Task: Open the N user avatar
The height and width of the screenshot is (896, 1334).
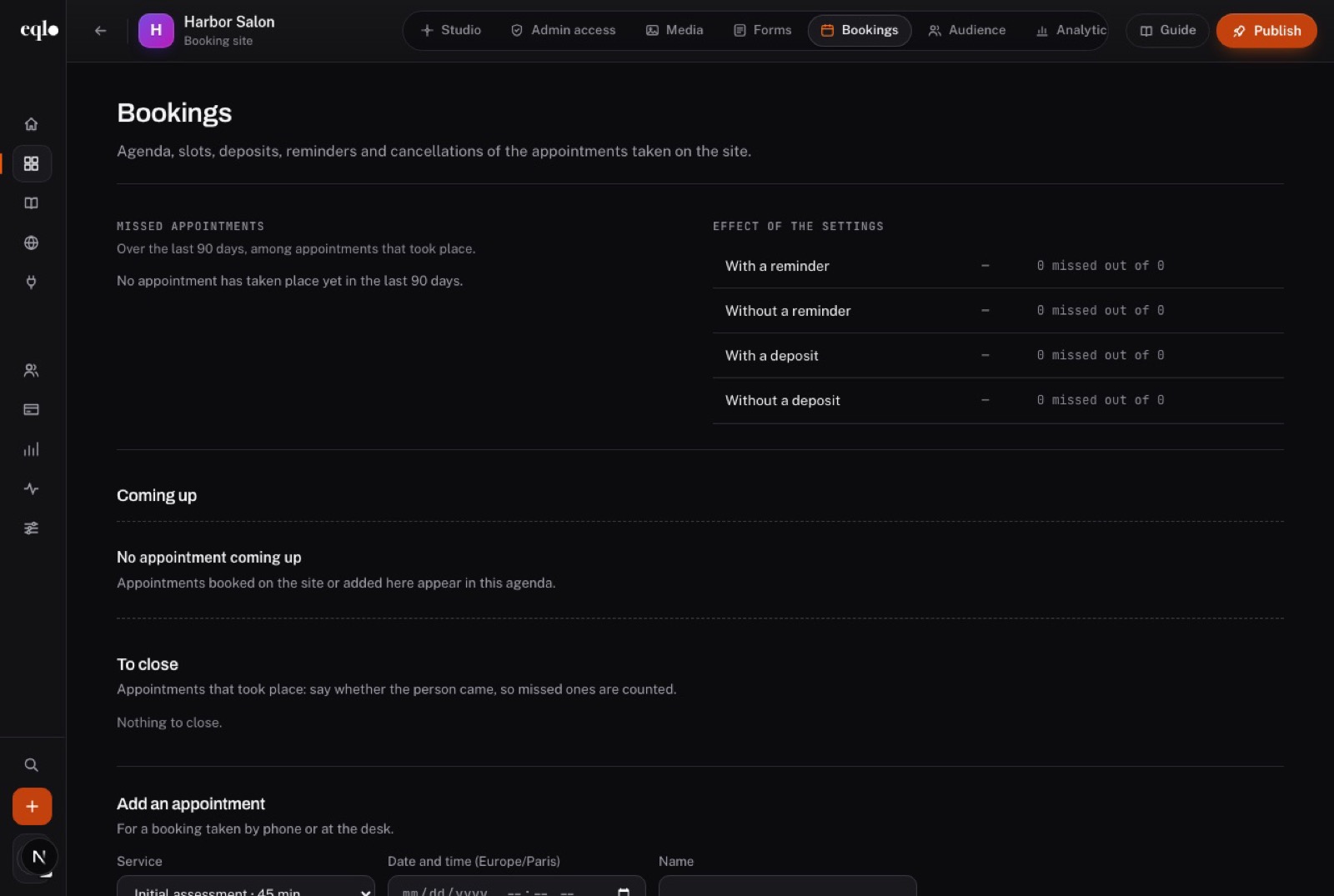Action: pyautogui.click(x=38, y=857)
